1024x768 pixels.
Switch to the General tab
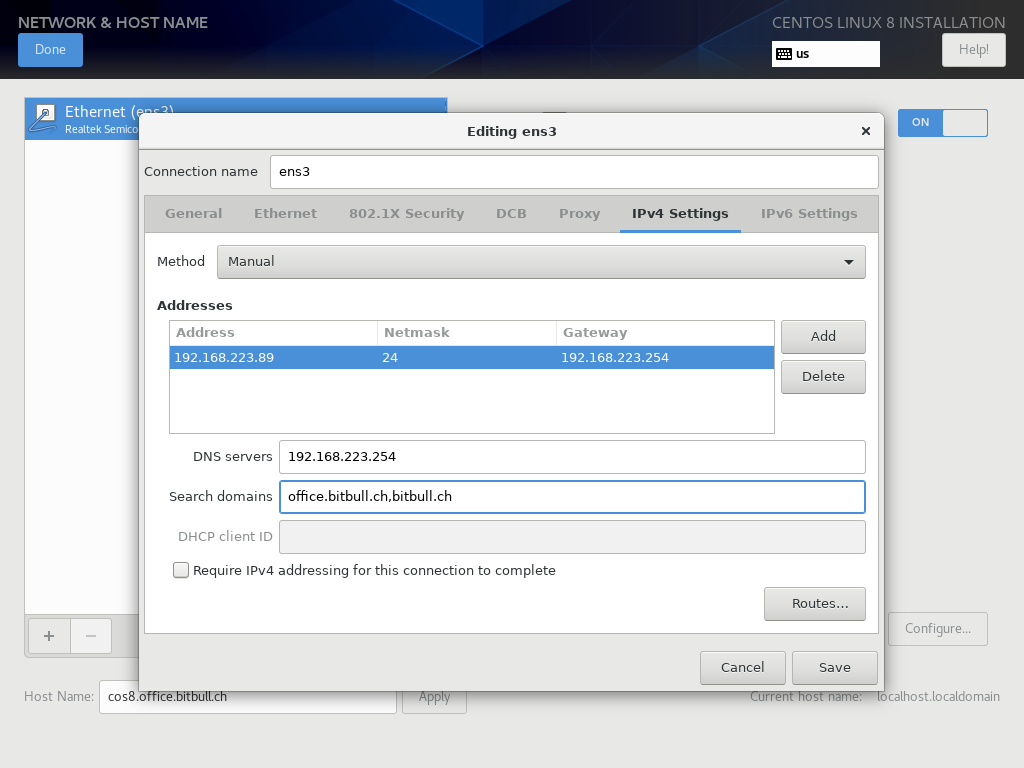[x=193, y=214]
